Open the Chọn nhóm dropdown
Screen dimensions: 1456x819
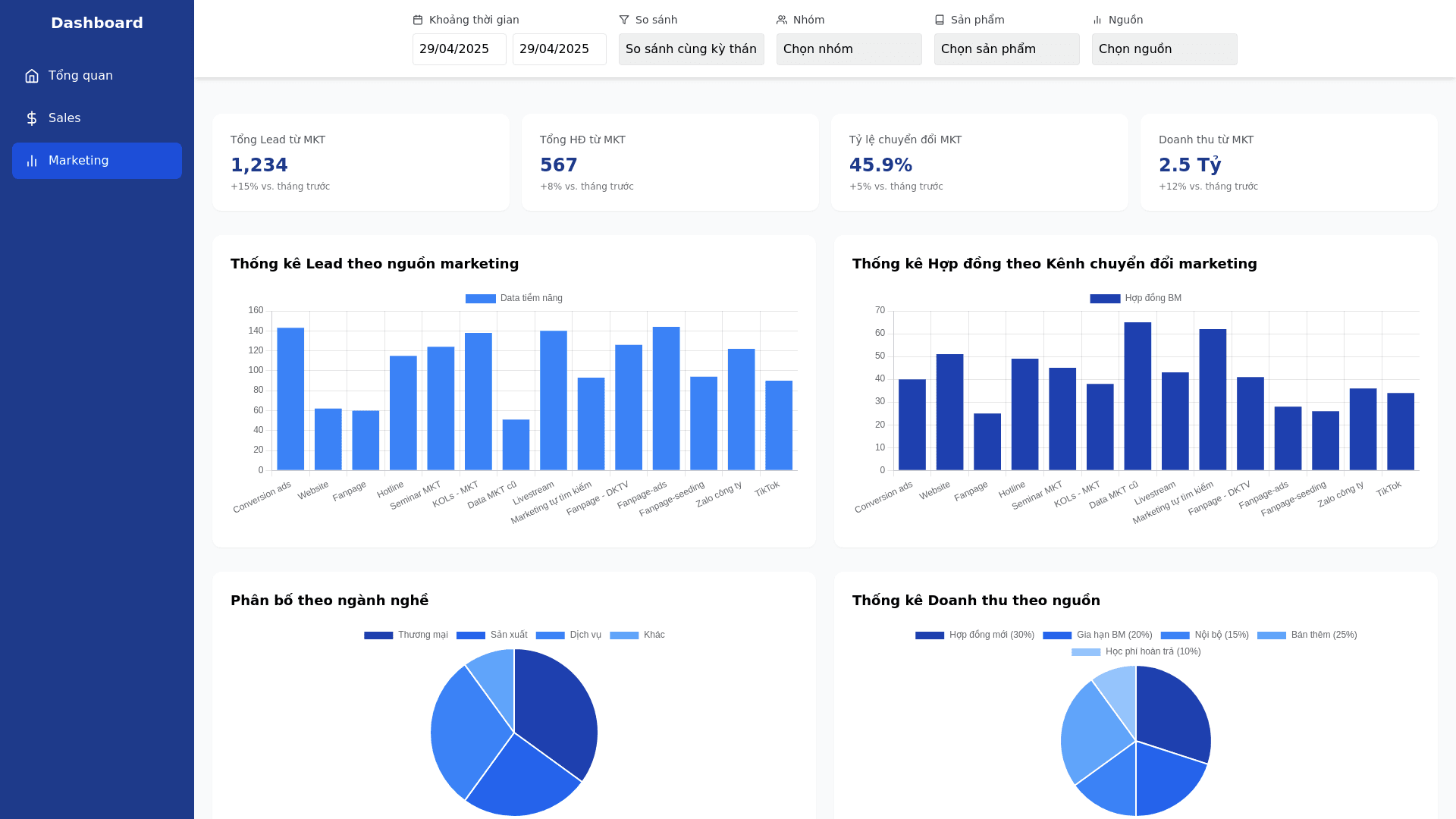pyautogui.click(x=849, y=49)
